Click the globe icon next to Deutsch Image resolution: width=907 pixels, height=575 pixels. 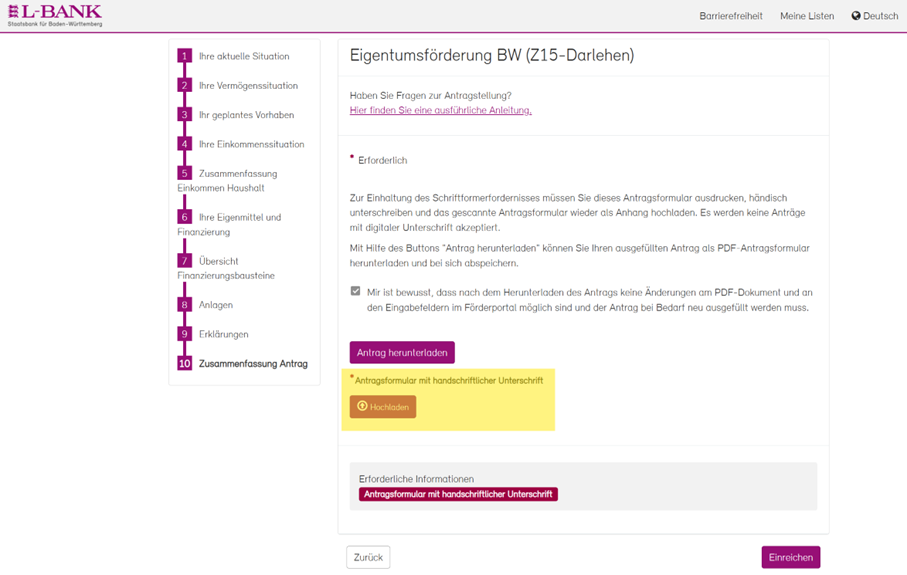[856, 16]
